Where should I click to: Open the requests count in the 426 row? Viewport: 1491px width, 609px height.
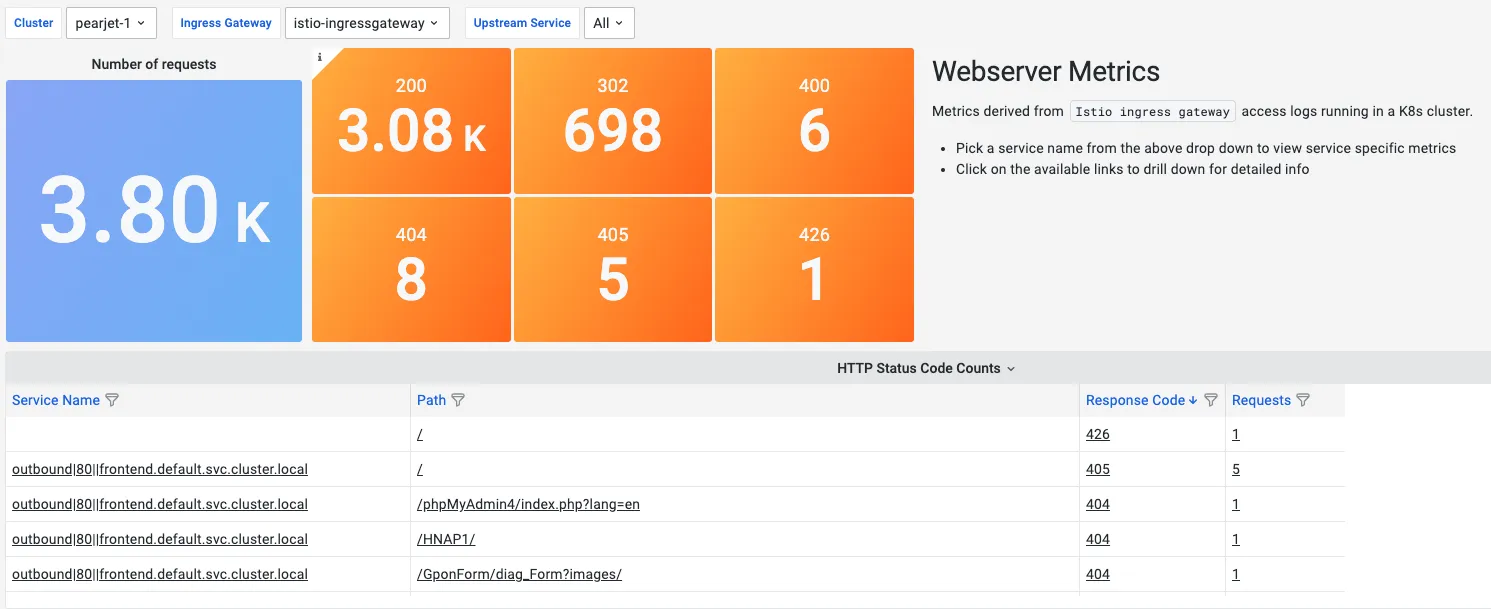coord(1236,434)
